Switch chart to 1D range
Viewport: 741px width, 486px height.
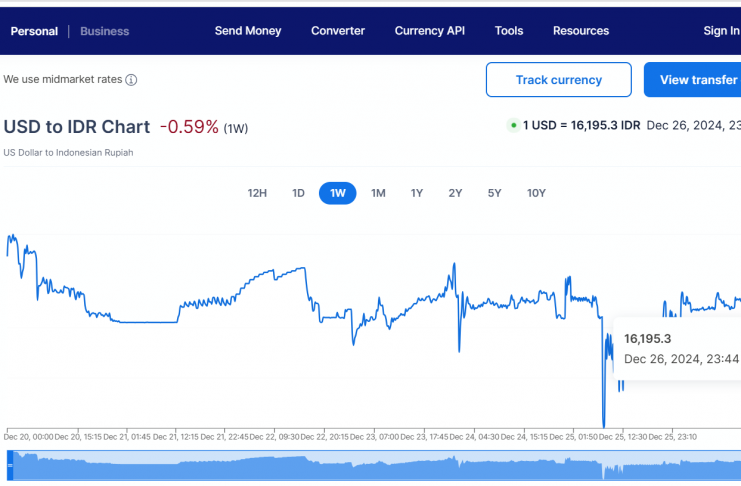298,193
